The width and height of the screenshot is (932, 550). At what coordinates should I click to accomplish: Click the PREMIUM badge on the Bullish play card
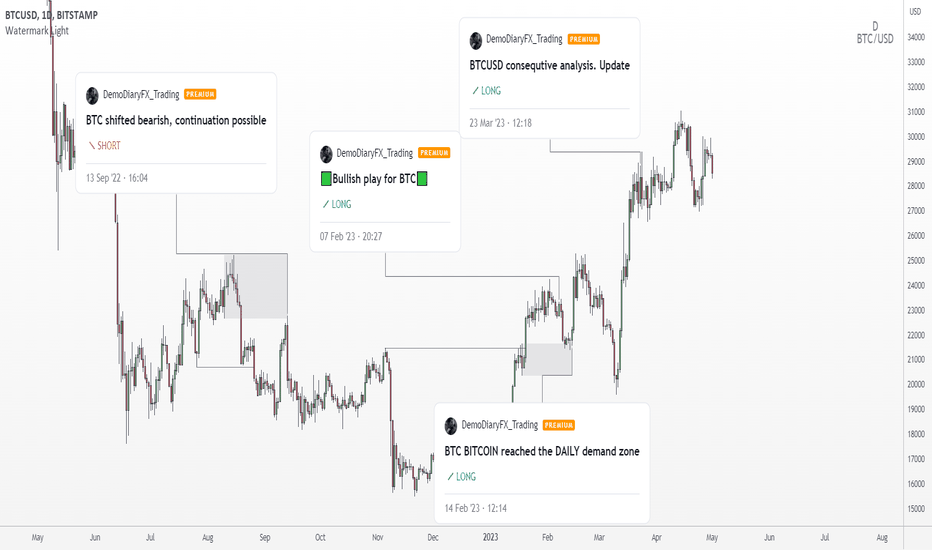click(x=434, y=153)
